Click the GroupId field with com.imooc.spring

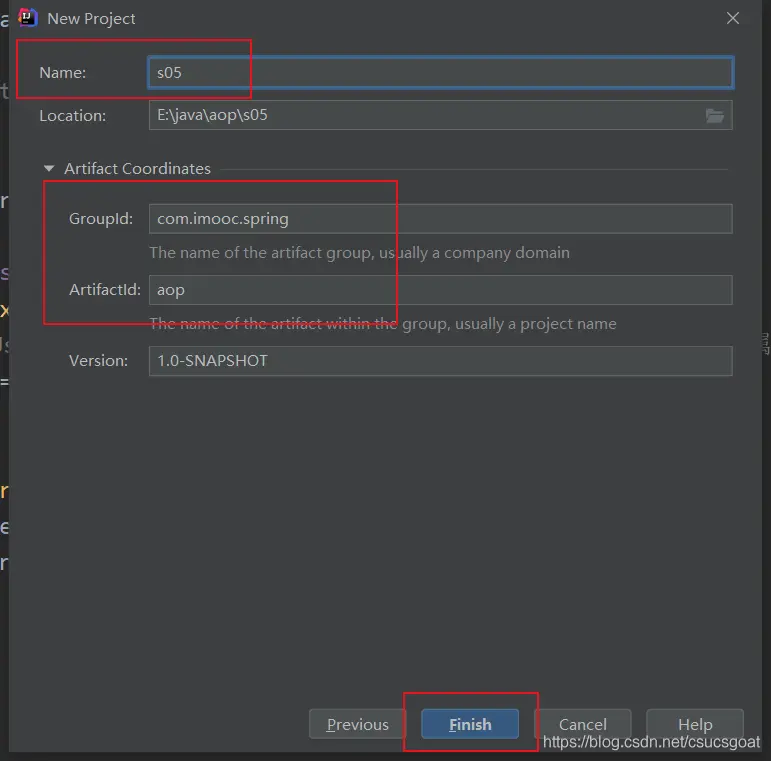pos(440,219)
